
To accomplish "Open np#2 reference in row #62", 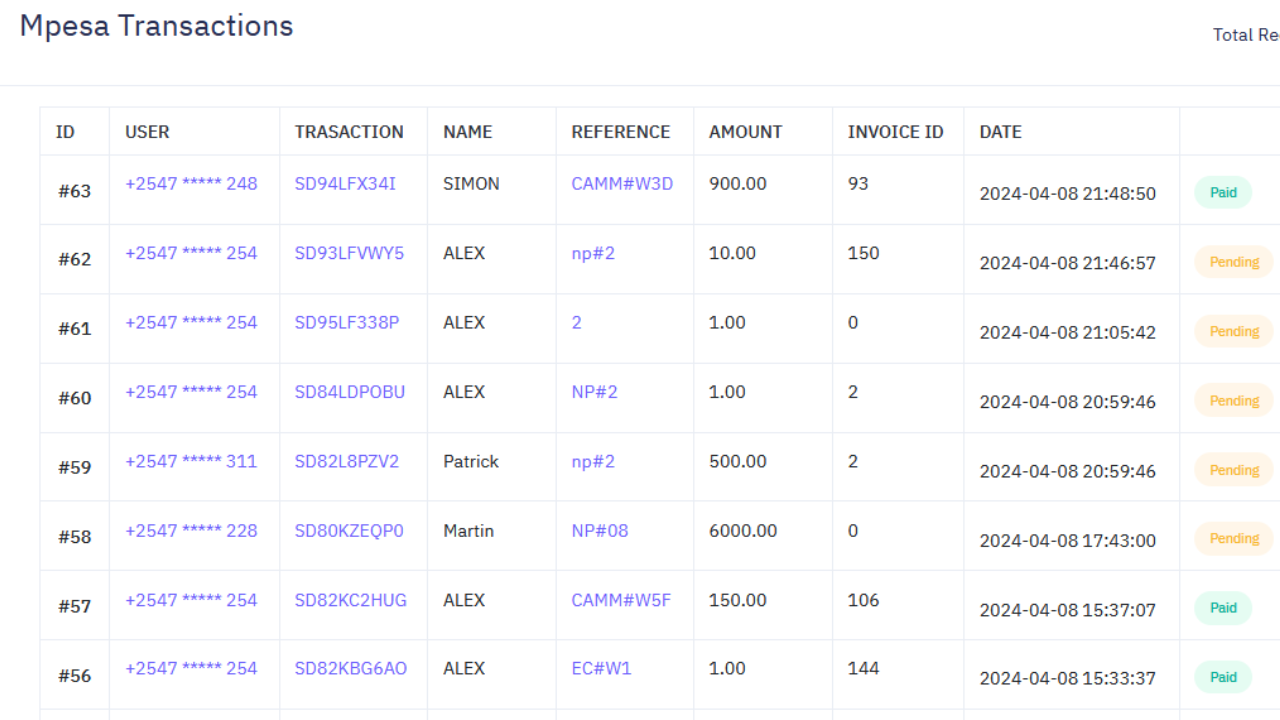I will (x=593, y=253).
